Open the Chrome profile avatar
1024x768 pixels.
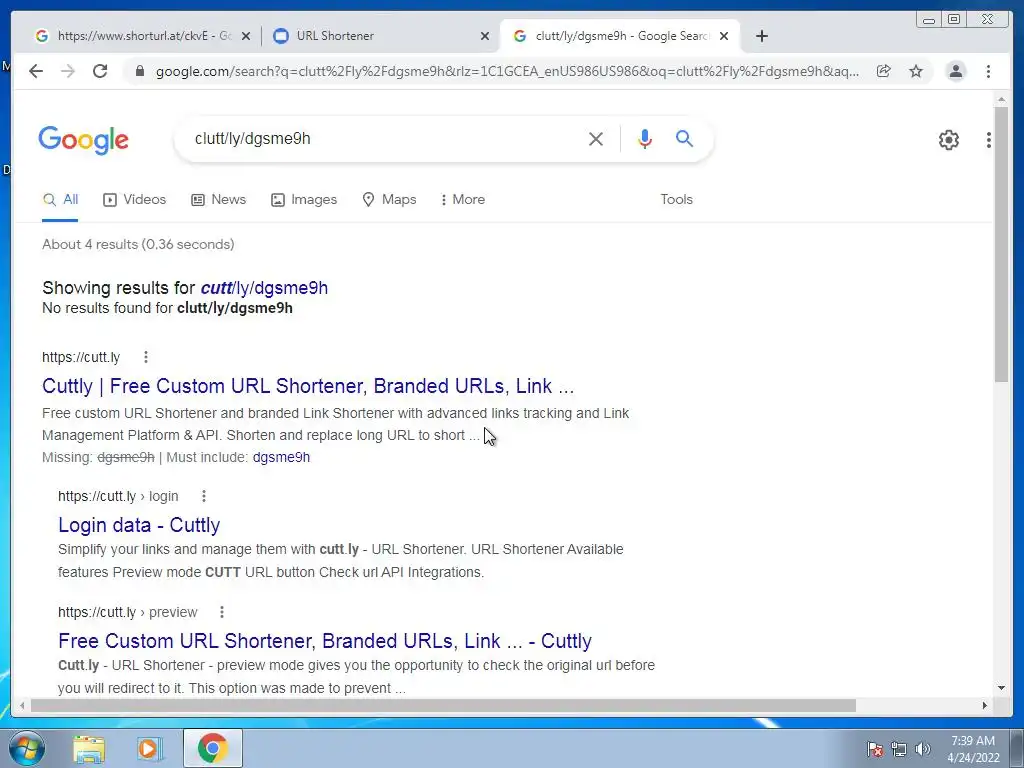[x=955, y=71]
